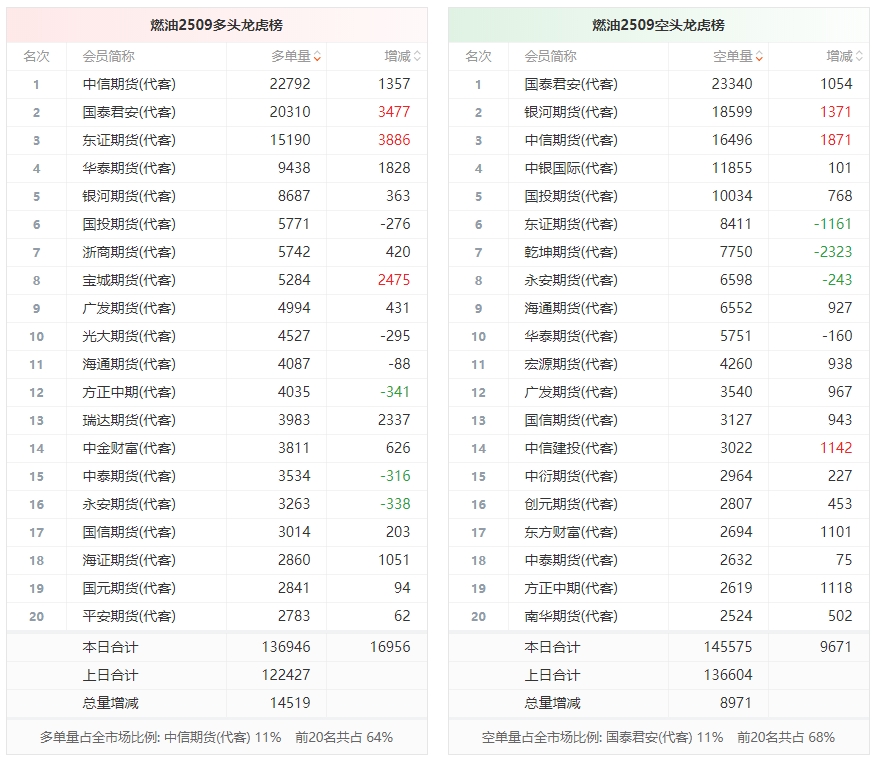Sort short table by 增减 arrows
The width and height of the screenshot is (879, 761).
[x=859, y=57]
